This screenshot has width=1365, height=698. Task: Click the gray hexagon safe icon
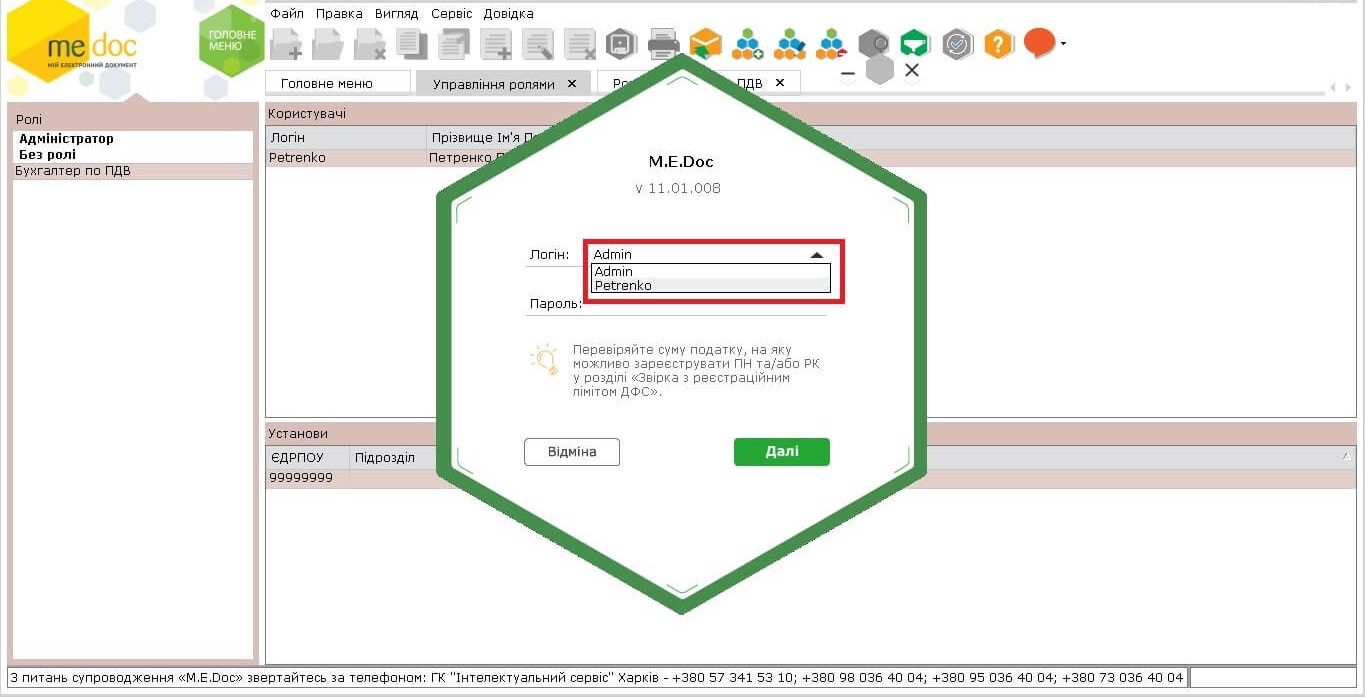(622, 44)
